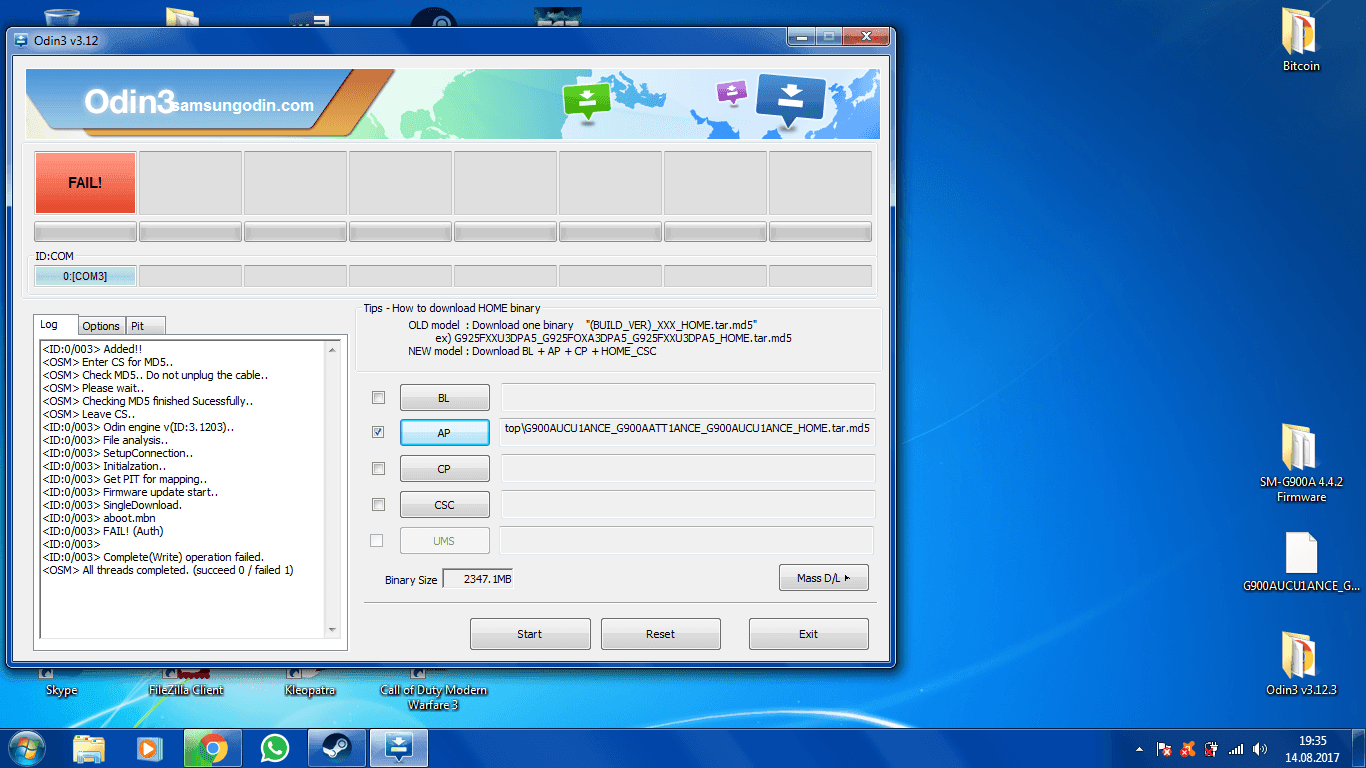The image size is (1366, 768).
Task: Open the Action Center flag in the tray
Action: click(x=1164, y=749)
